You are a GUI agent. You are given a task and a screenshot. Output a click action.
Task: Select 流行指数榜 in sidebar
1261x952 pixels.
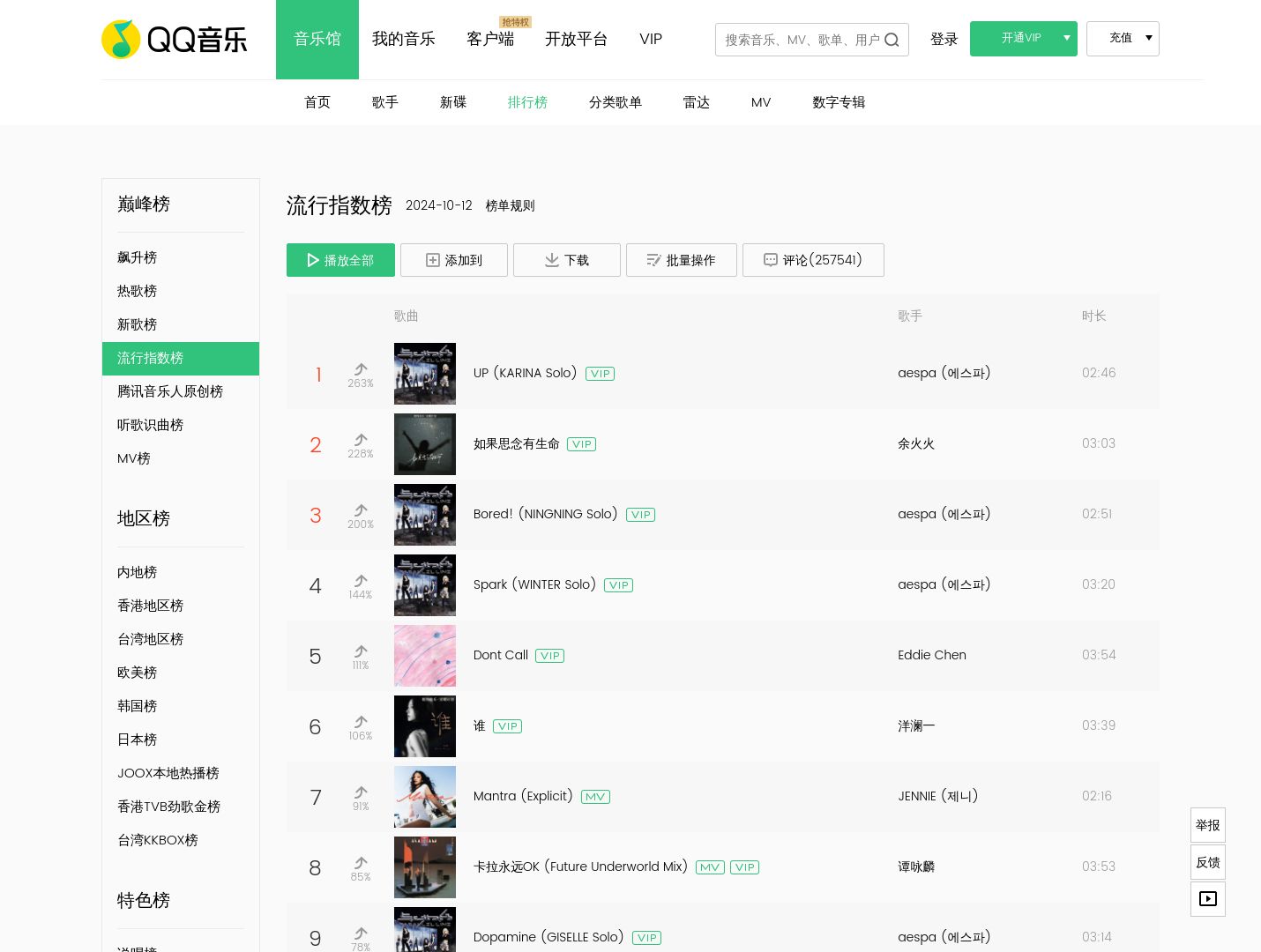point(181,358)
